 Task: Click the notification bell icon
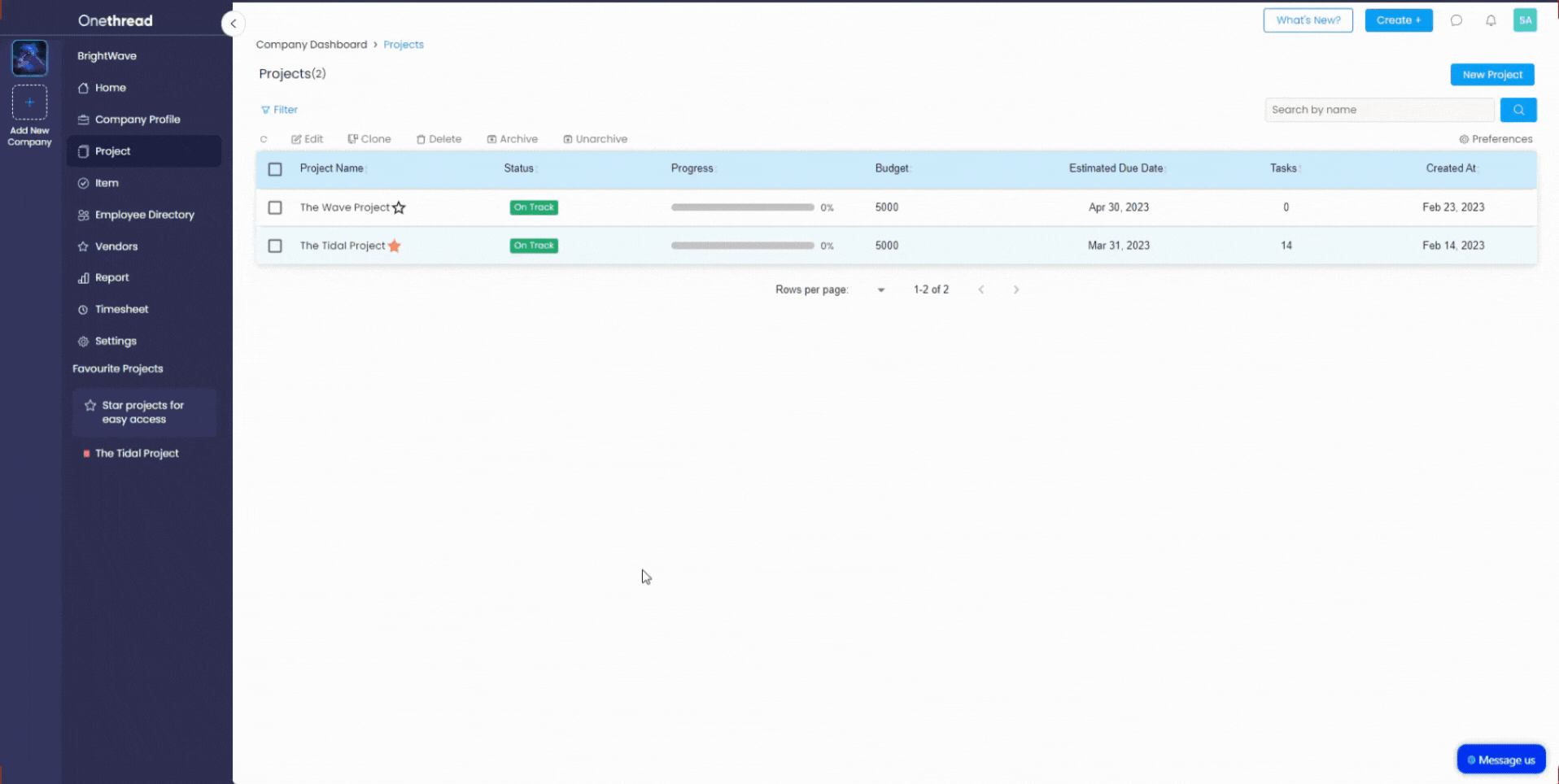click(1490, 20)
